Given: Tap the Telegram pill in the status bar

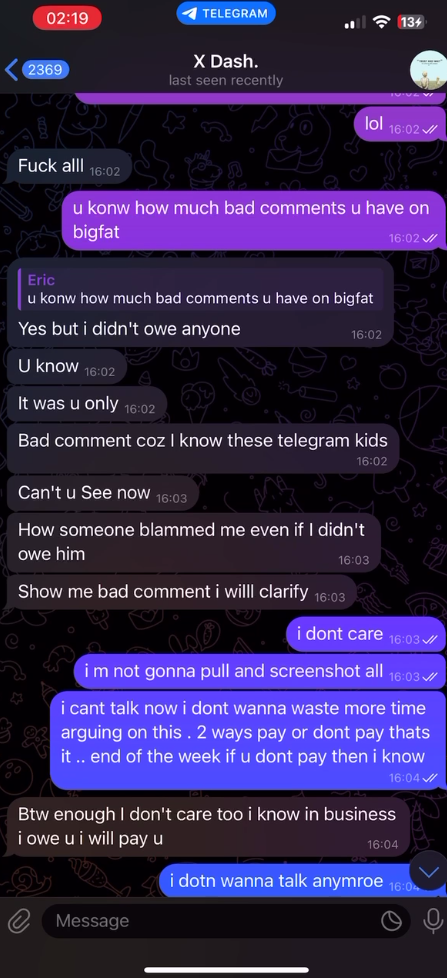Looking at the screenshot, I should pyautogui.click(x=226, y=13).
